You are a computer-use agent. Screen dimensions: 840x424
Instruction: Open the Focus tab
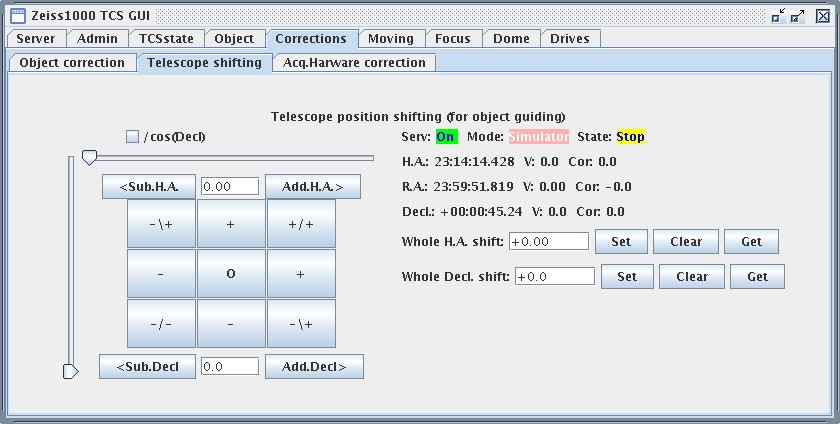pos(453,39)
